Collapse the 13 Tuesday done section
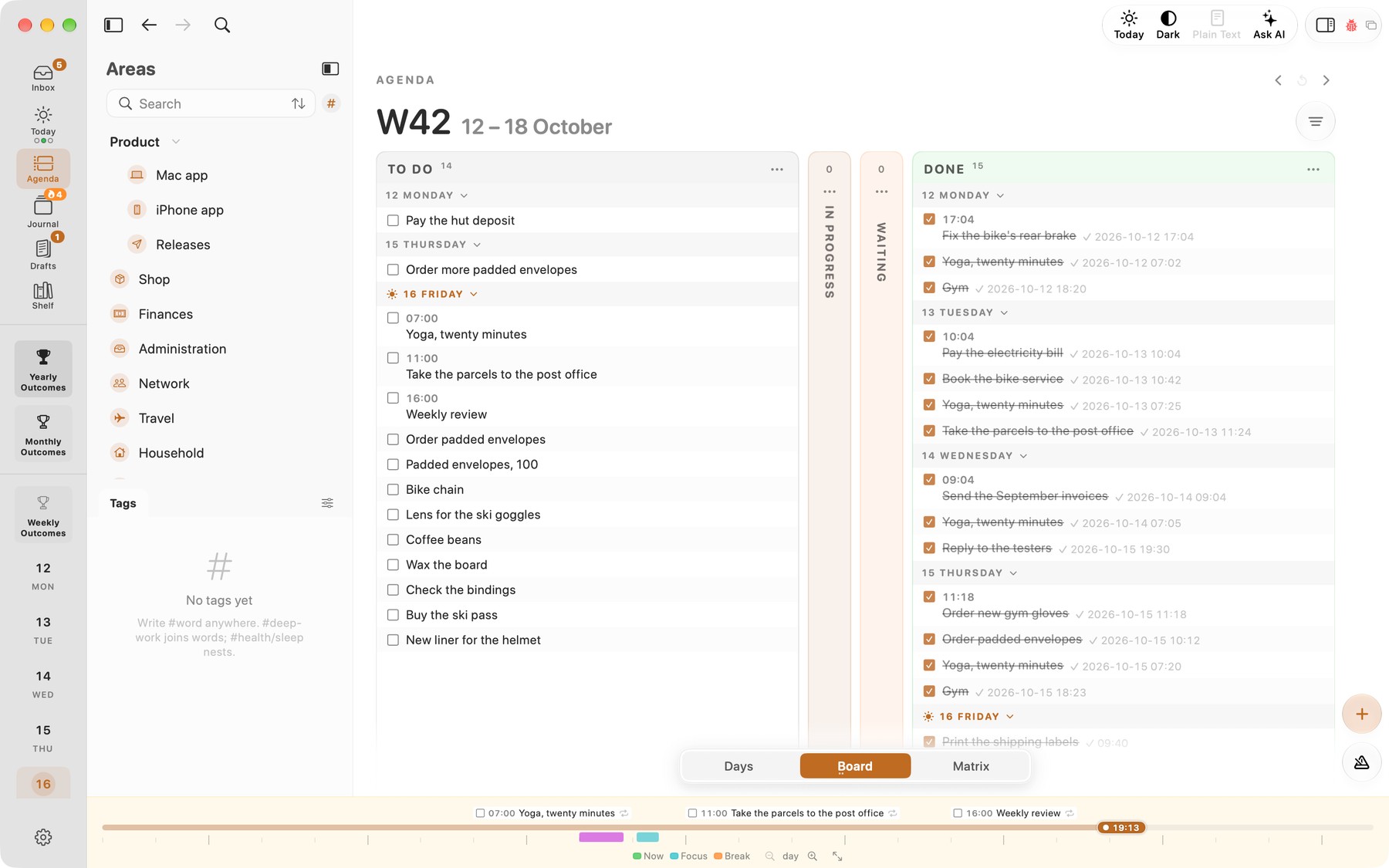 (x=1004, y=312)
